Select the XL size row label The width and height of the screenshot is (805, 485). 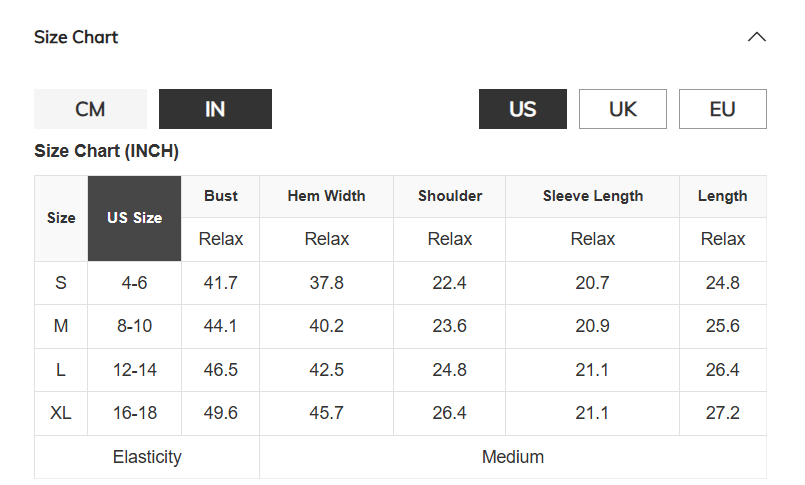[x=61, y=413]
